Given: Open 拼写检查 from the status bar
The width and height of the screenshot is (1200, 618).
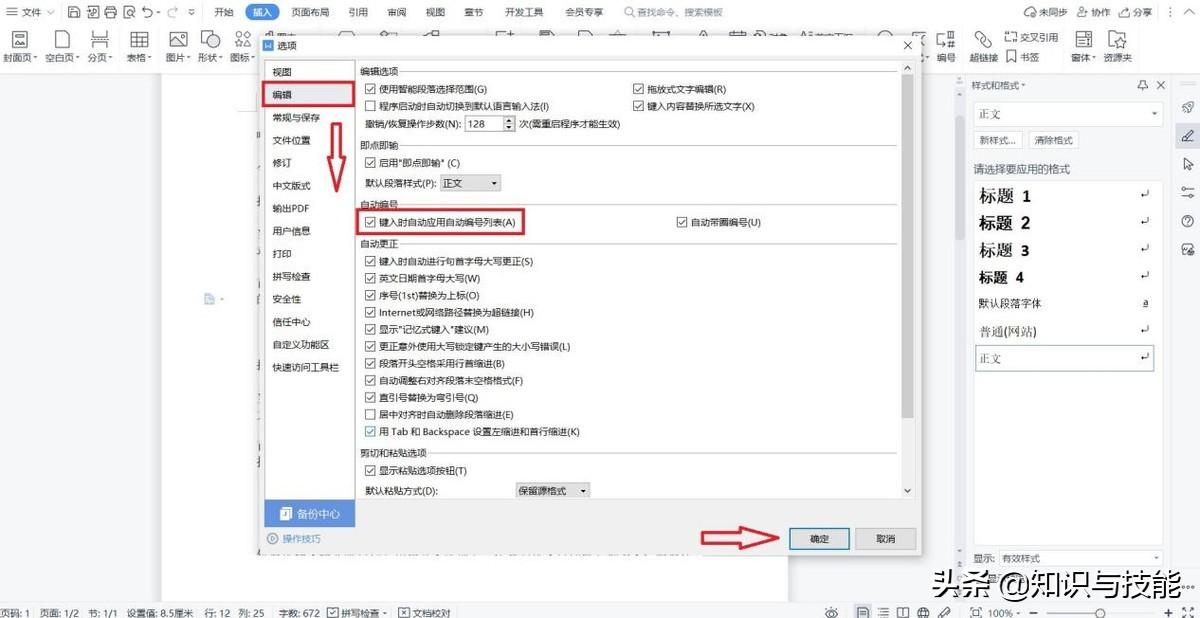Looking at the screenshot, I should [357, 611].
